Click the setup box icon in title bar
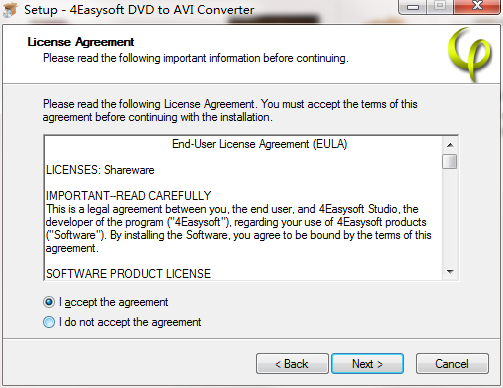 pyautogui.click(x=10, y=9)
